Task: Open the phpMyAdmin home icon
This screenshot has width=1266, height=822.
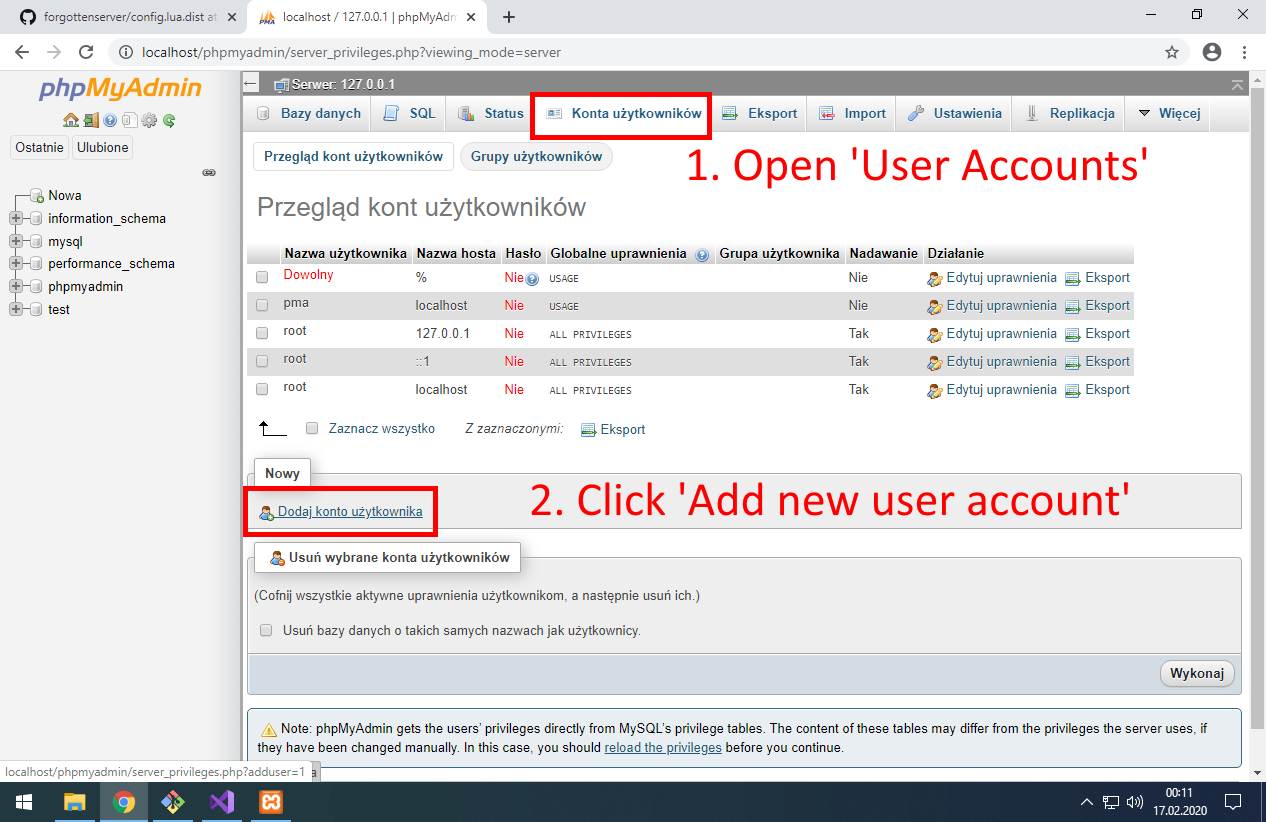Action: click(71, 120)
